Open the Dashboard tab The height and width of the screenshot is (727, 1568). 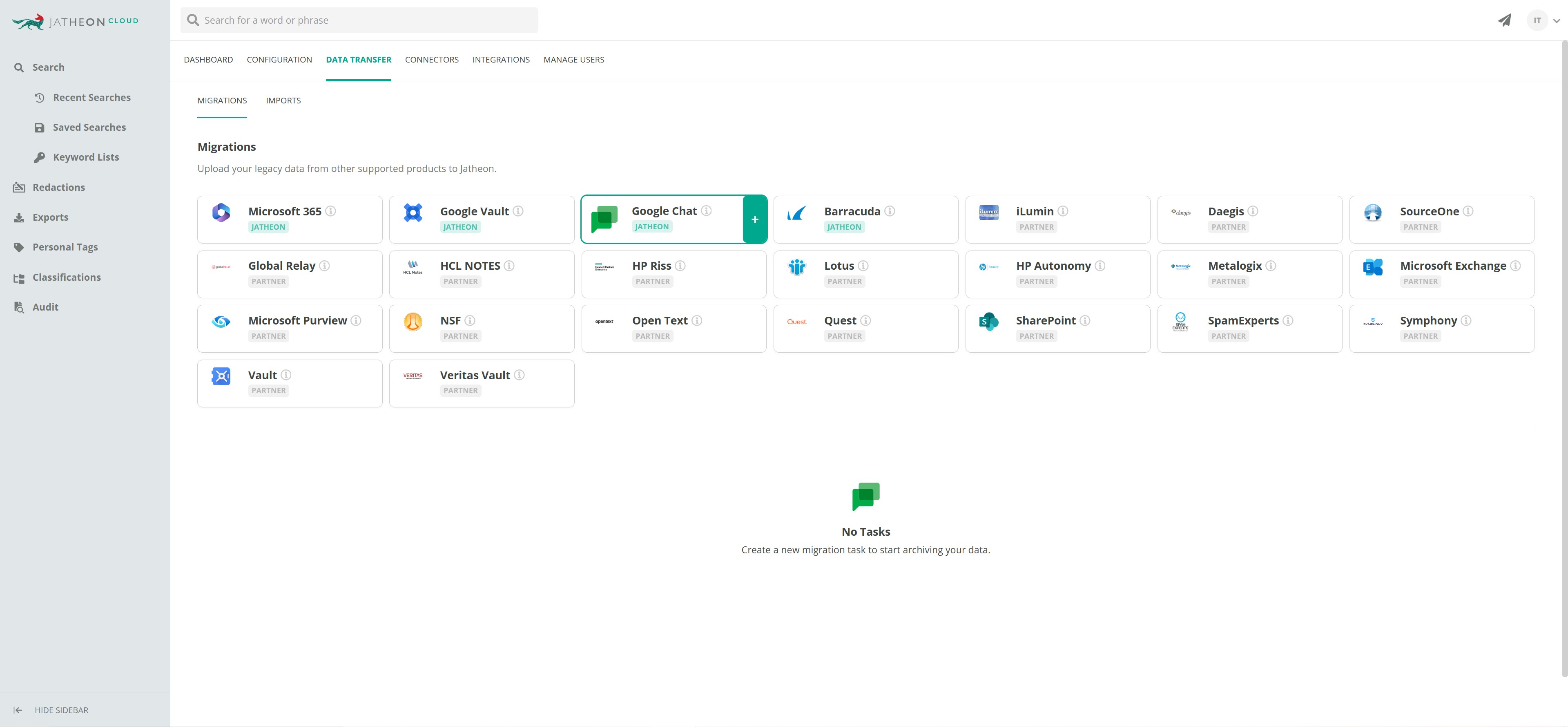[x=208, y=60]
